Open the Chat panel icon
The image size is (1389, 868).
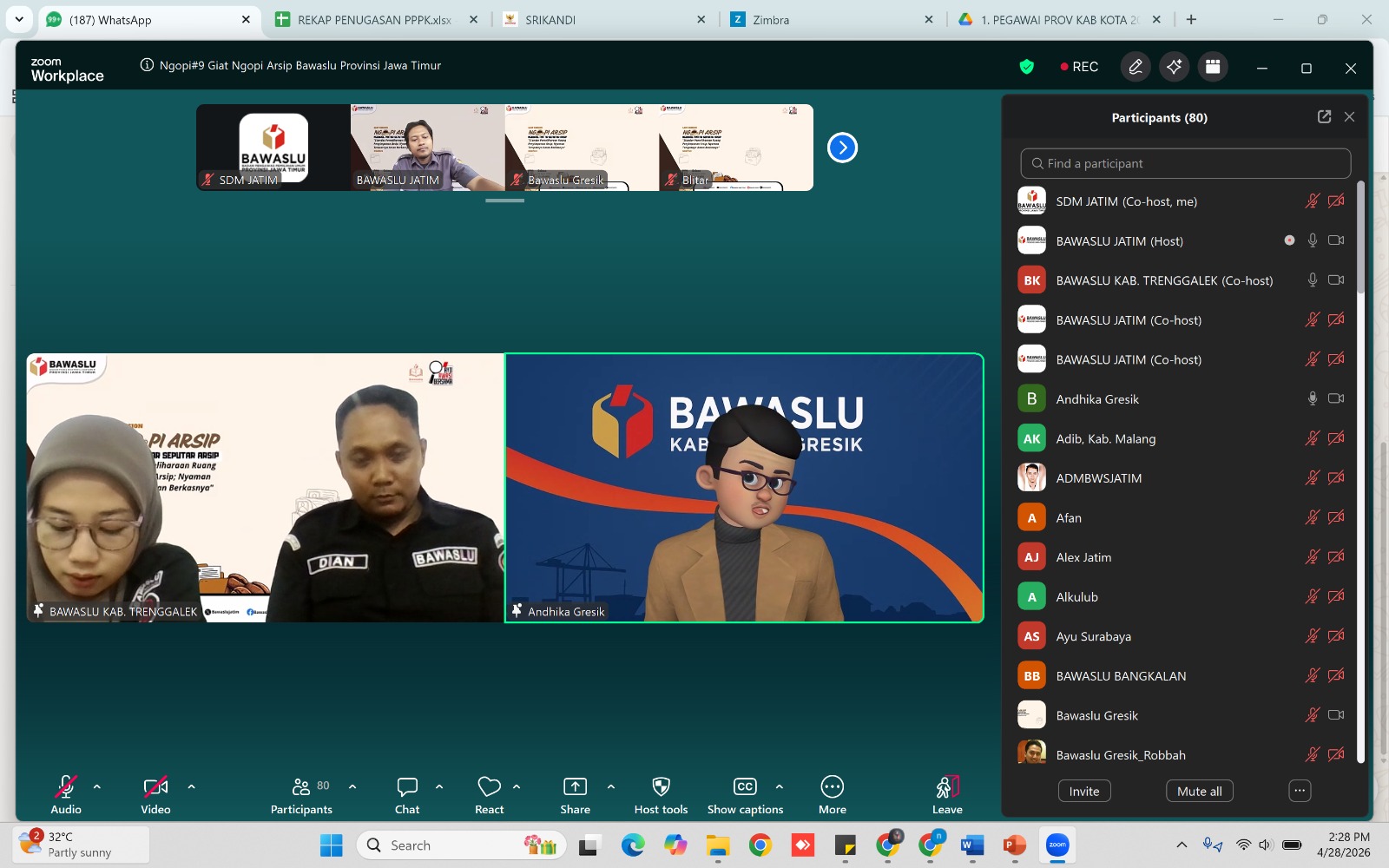pos(407,787)
